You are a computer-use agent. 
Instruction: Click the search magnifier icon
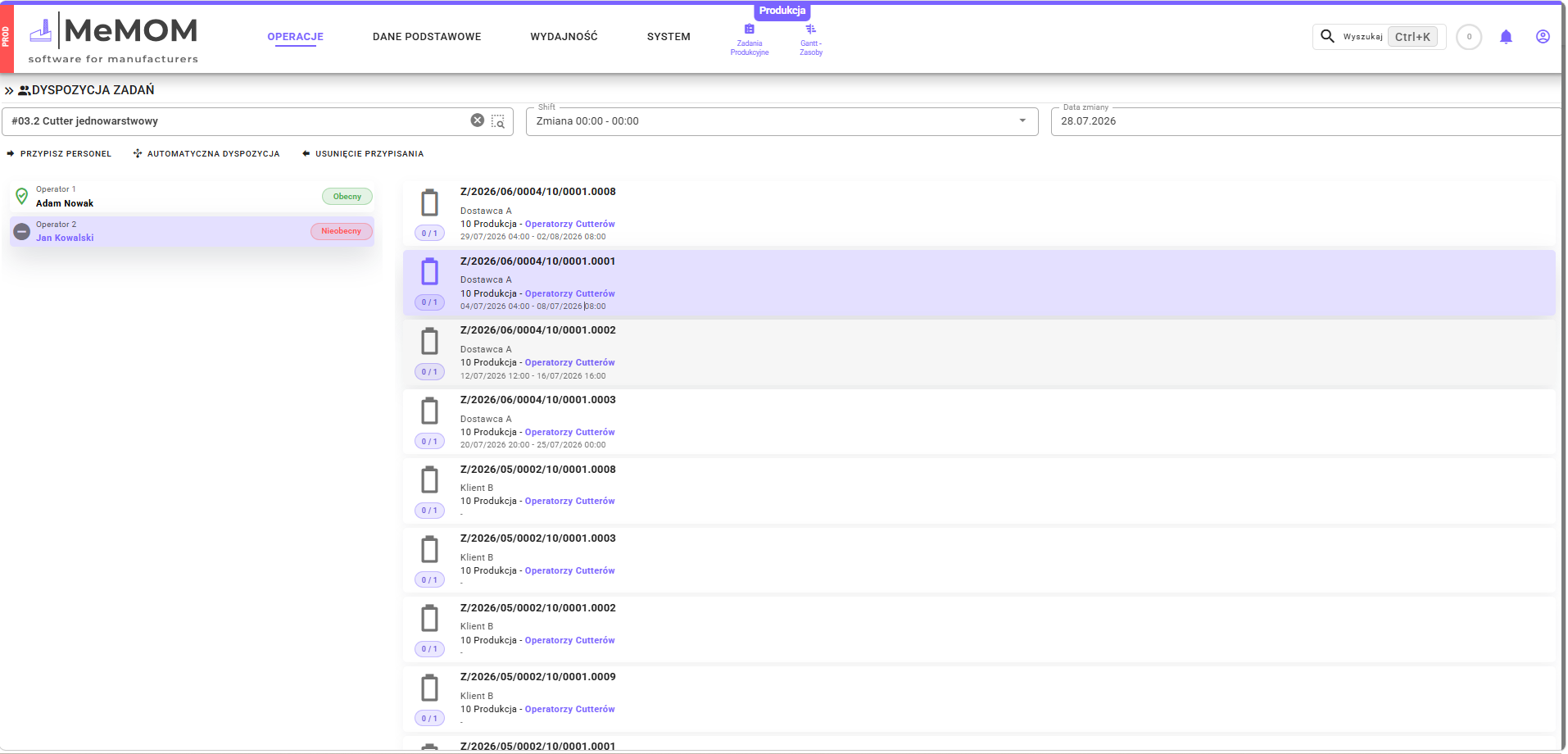click(x=1328, y=36)
